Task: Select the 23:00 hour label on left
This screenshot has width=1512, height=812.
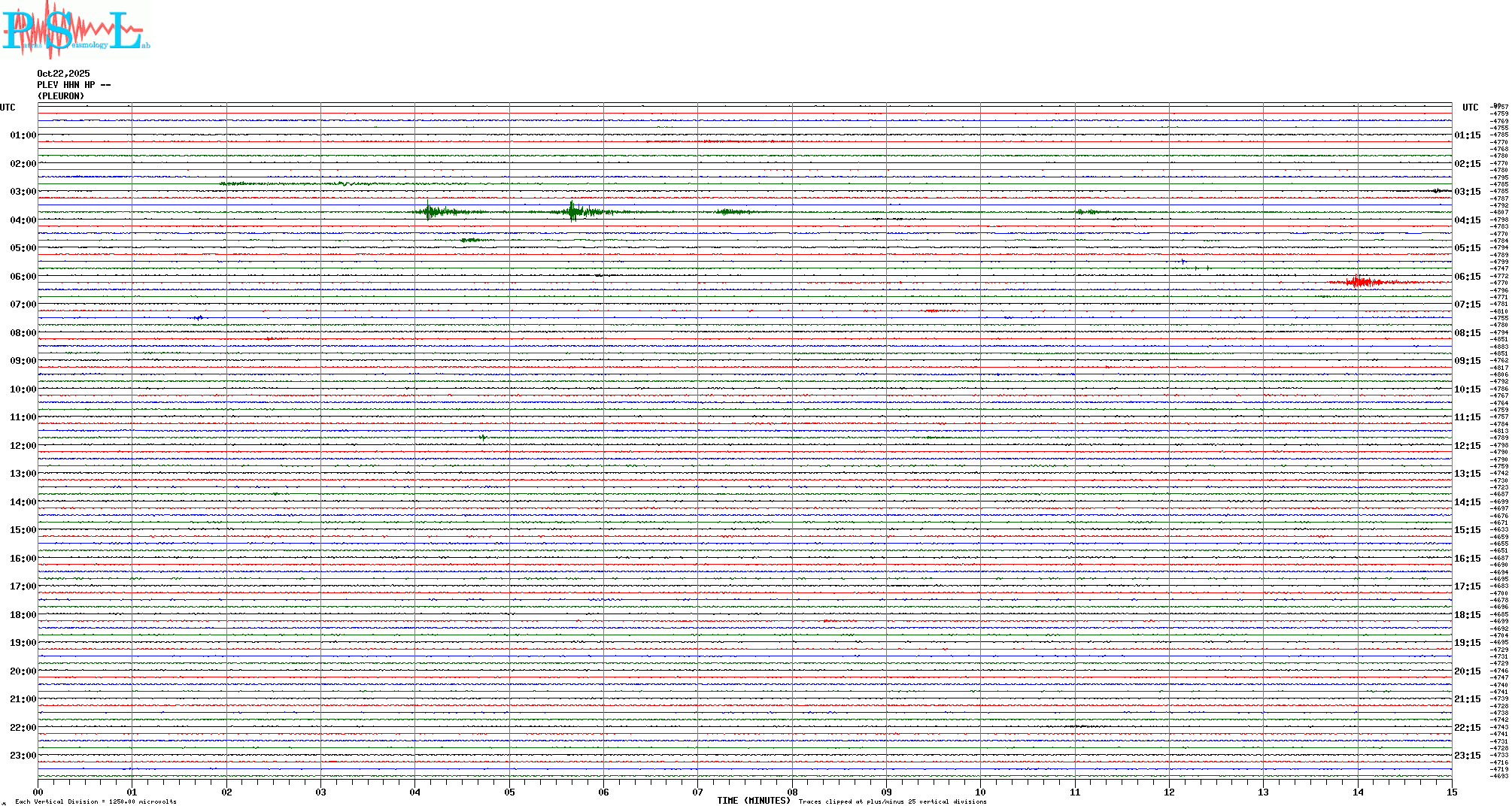Action: coord(23,756)
